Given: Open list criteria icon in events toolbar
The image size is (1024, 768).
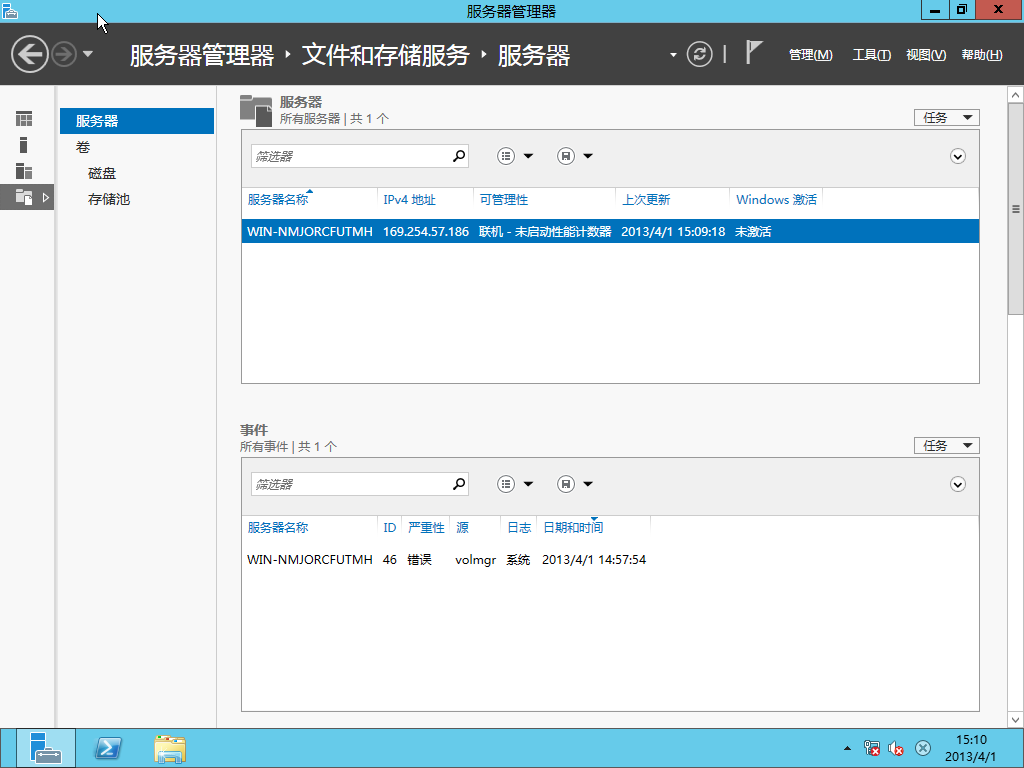Looking at the screenshot, I should (x=506, y=484).
